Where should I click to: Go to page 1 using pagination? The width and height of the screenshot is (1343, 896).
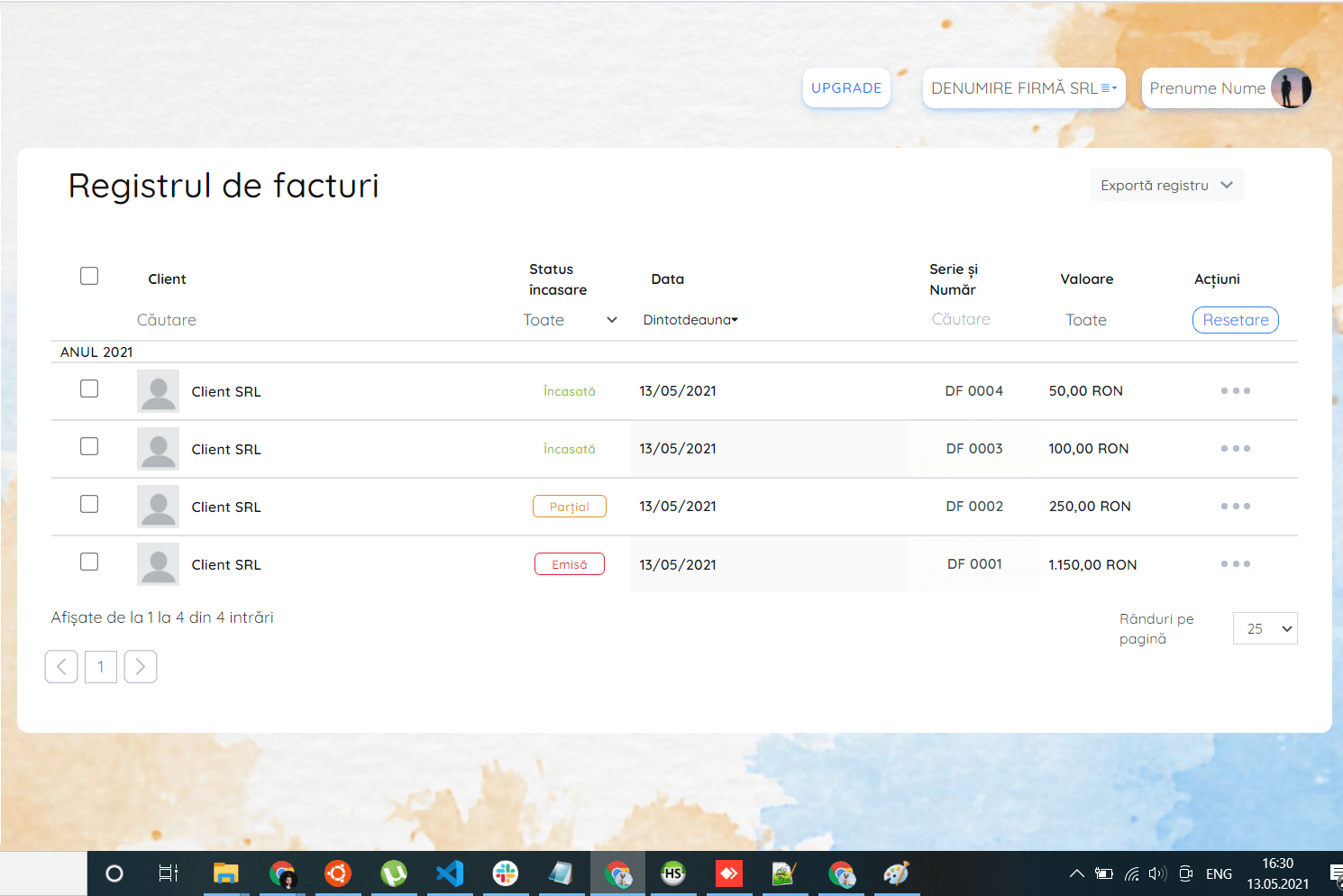[x=100, y=666]
